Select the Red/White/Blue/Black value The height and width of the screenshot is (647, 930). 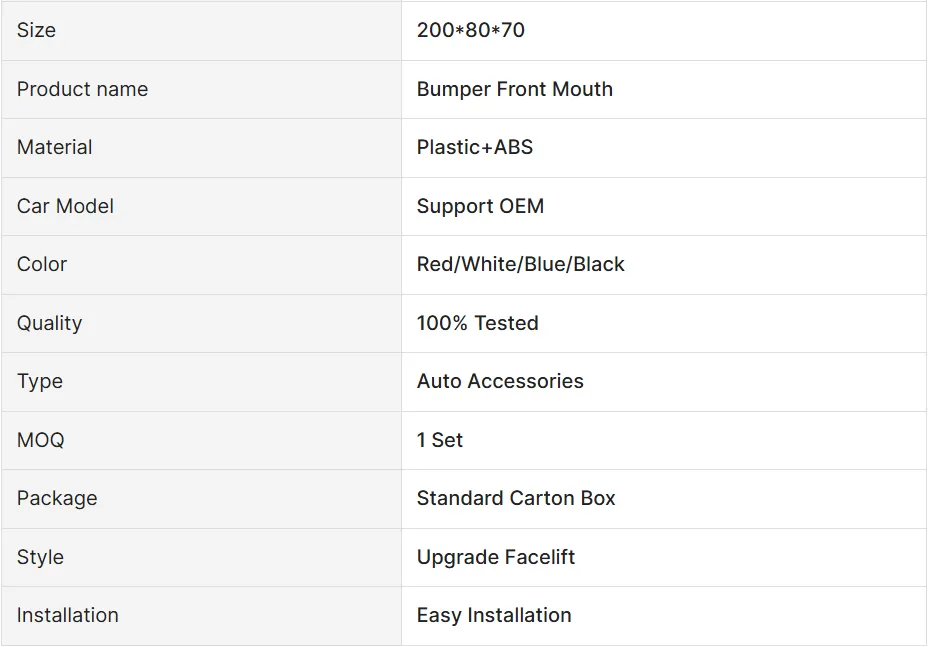point(521,264)
